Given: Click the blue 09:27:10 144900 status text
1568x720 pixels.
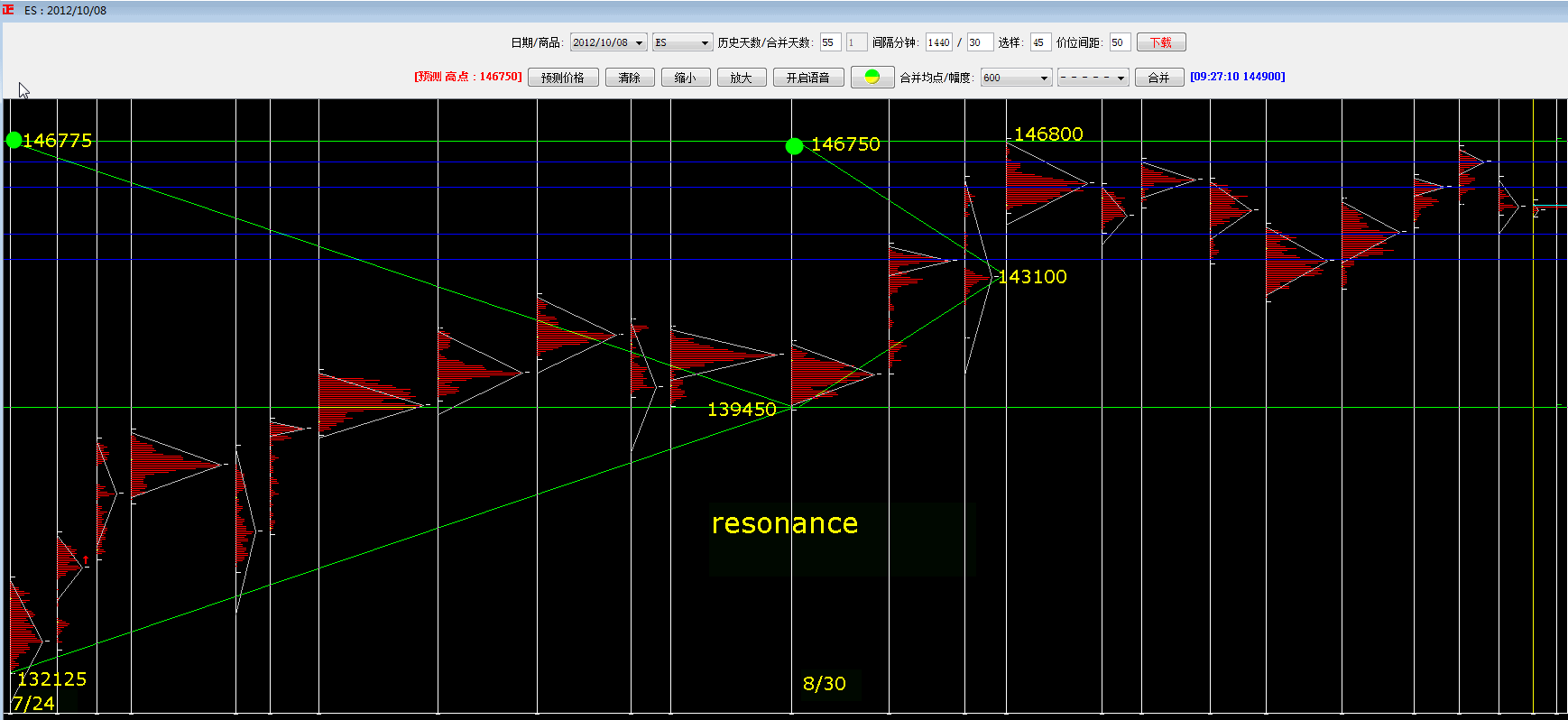Looking at the screenshot, I should pos(1238,77).
